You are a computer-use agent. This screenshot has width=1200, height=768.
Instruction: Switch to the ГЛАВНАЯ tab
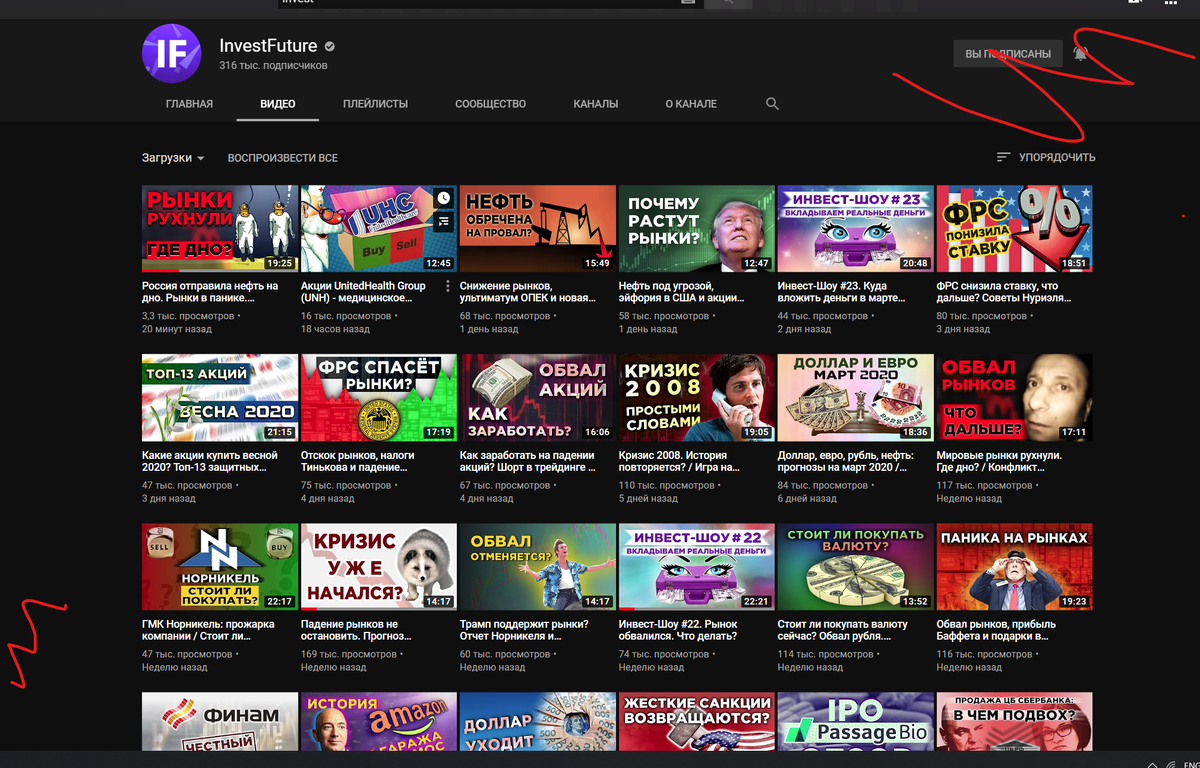tap(189, 104)
